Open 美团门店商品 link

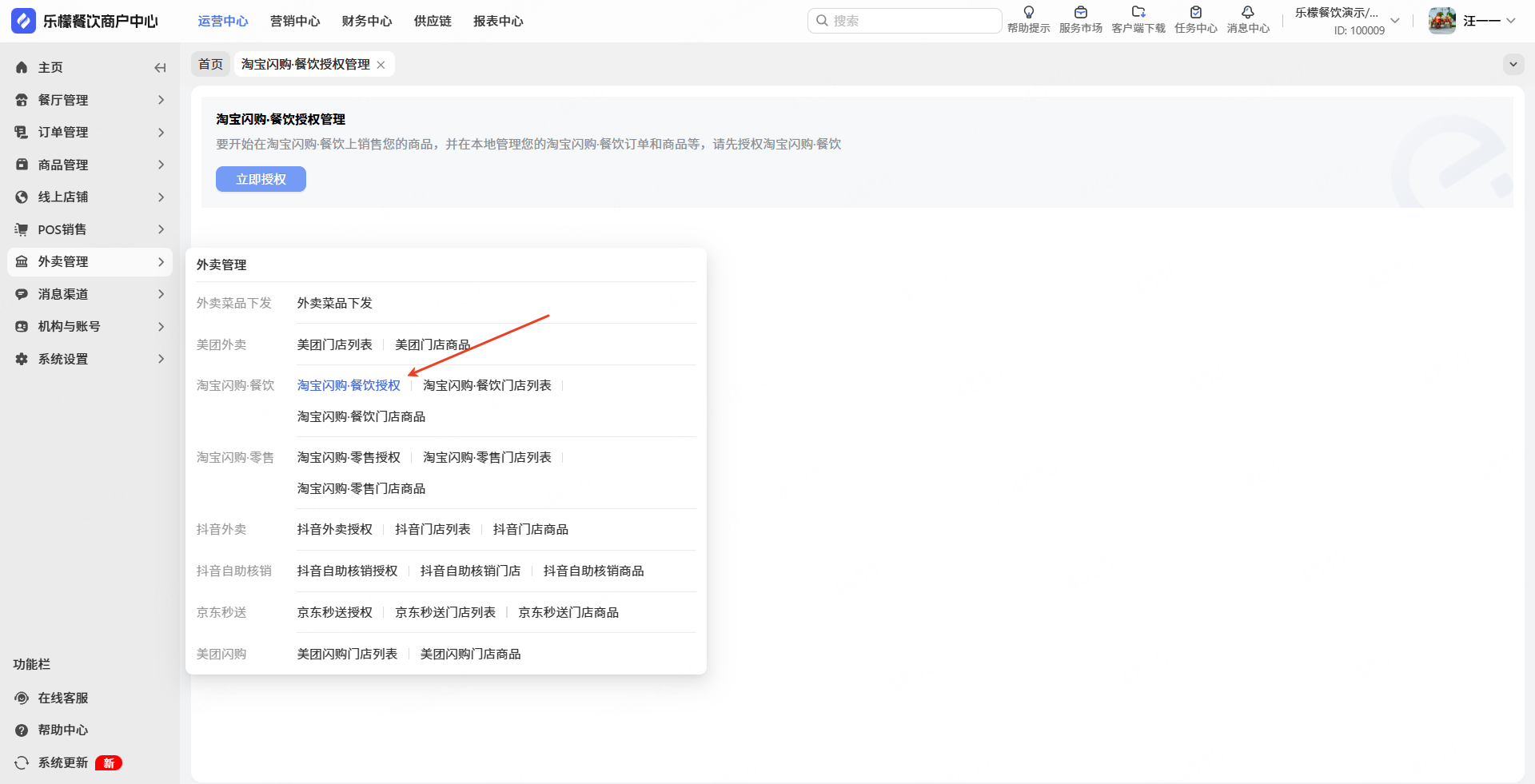tap(433, 344)
